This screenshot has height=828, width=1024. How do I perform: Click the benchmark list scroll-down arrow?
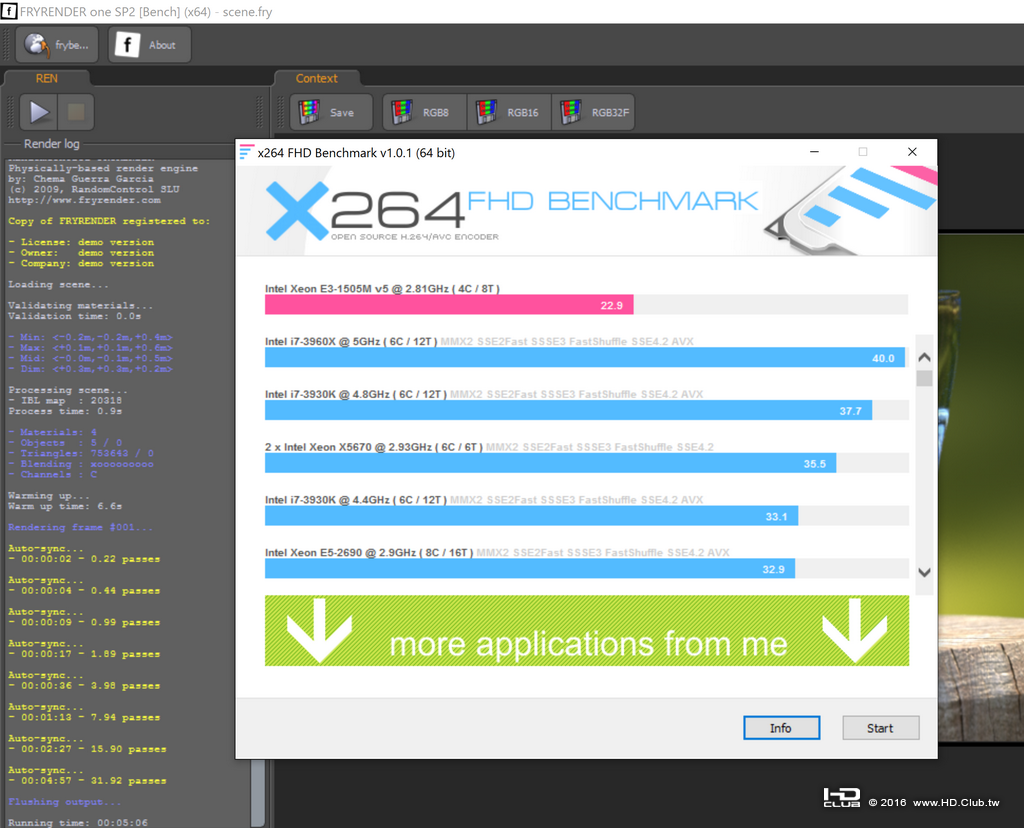click(924, 572)
